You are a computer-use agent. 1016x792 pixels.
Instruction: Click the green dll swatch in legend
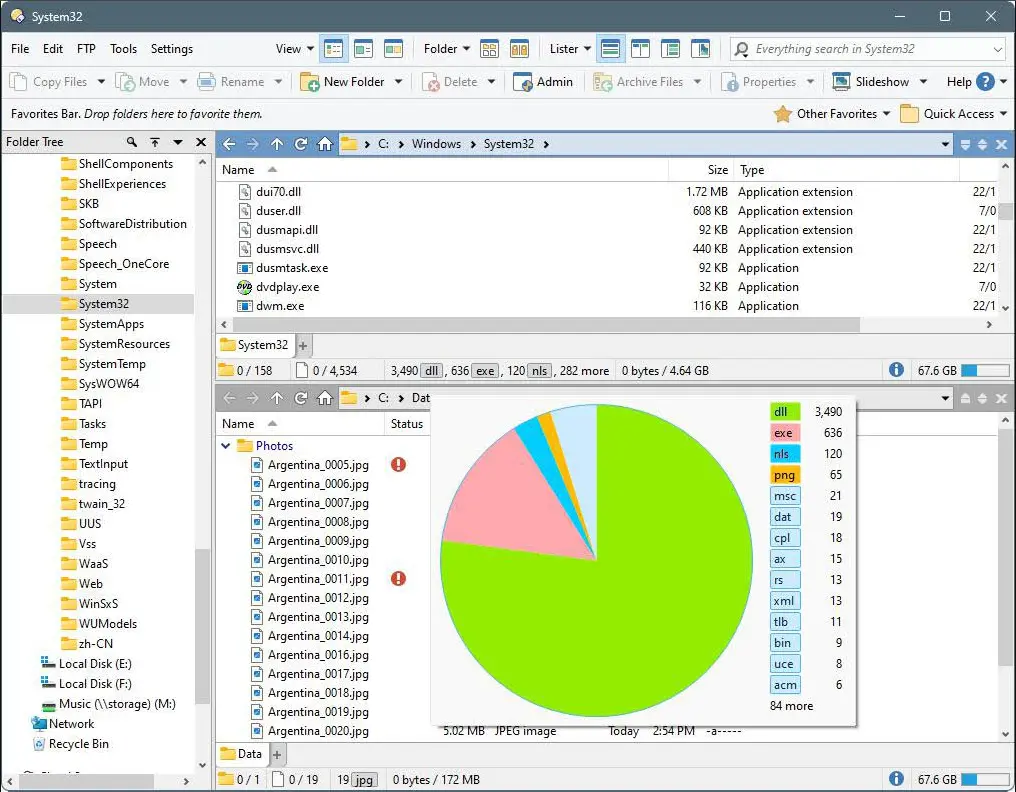tap(785, 412)
